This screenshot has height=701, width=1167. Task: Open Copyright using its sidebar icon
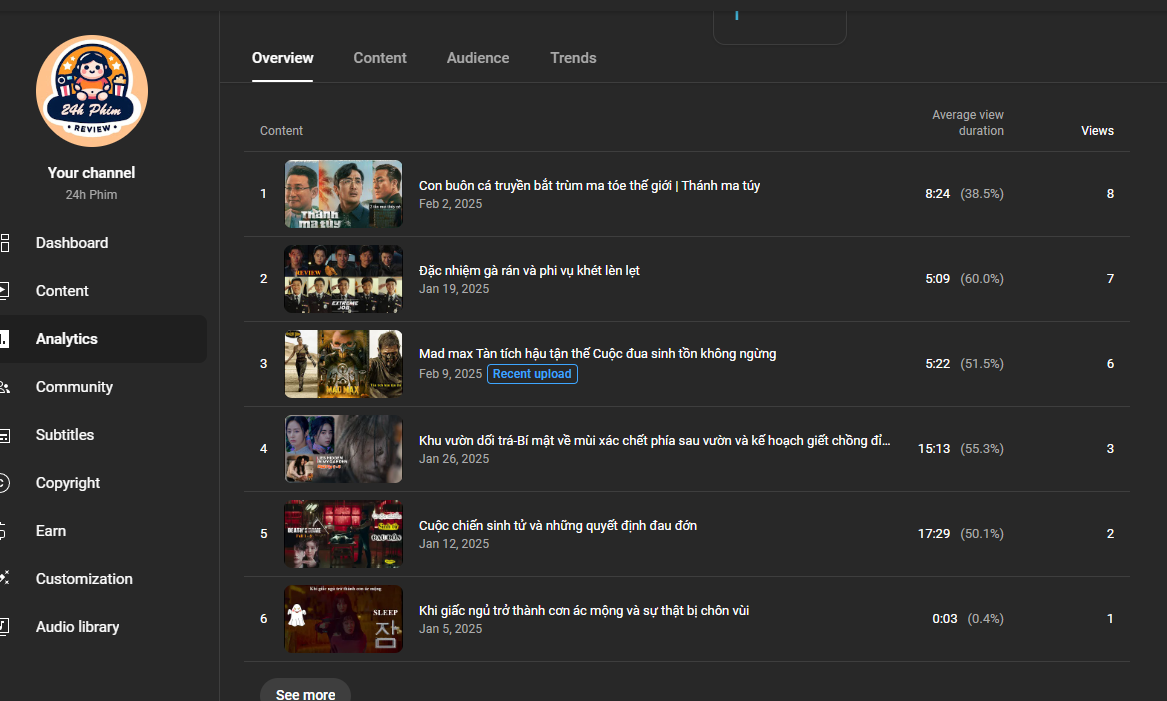(x=5, y=483)
